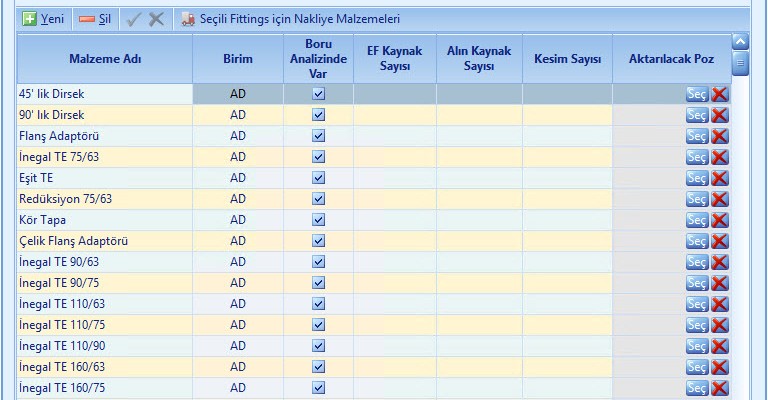Click the Yeni button to add a row
Screen dimensions: 768x400
[x=44, y=19]
